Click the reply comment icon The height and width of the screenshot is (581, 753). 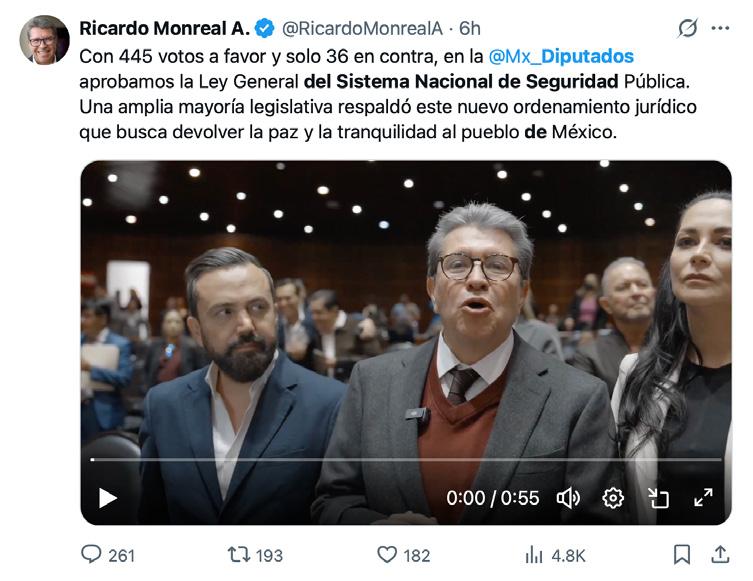click(x=91, y=554)
